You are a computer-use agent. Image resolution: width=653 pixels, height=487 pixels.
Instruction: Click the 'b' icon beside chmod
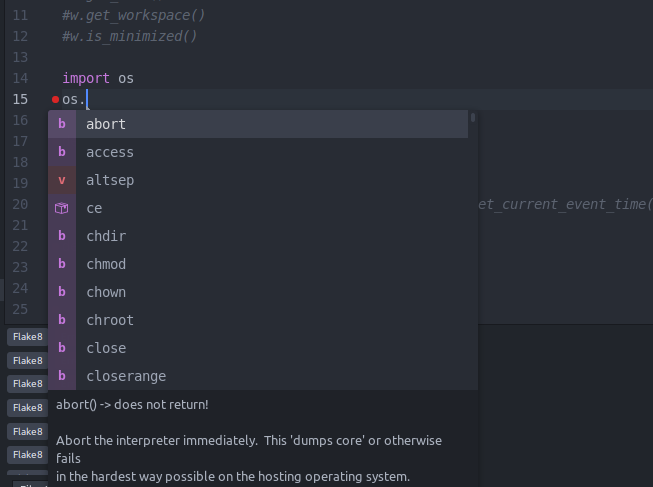62,264
